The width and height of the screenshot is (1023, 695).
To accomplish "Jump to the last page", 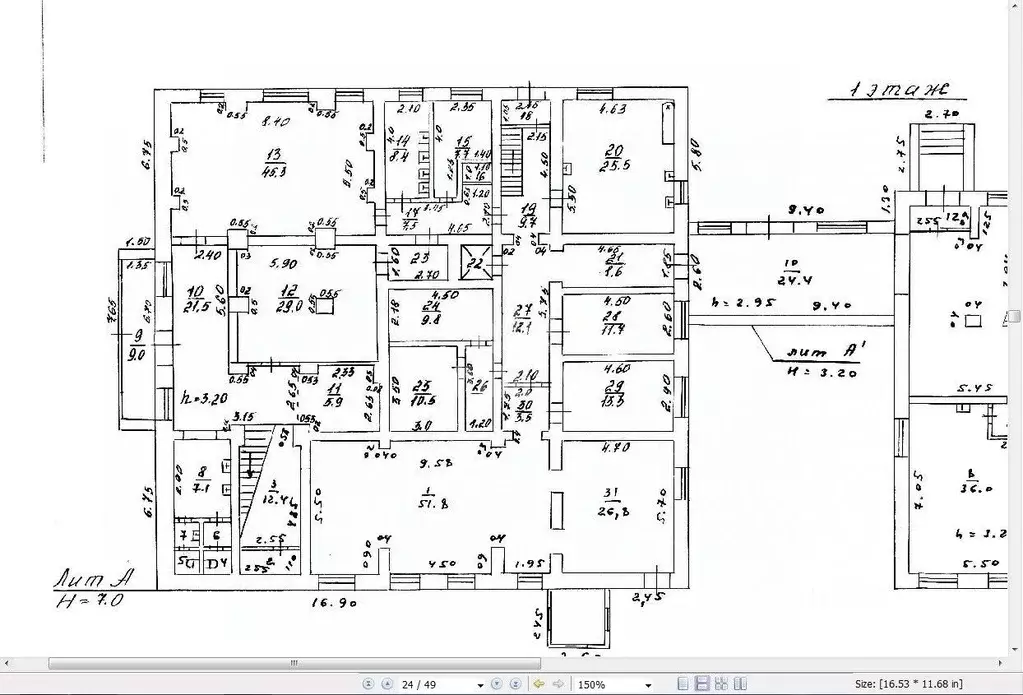I will 518,684.
